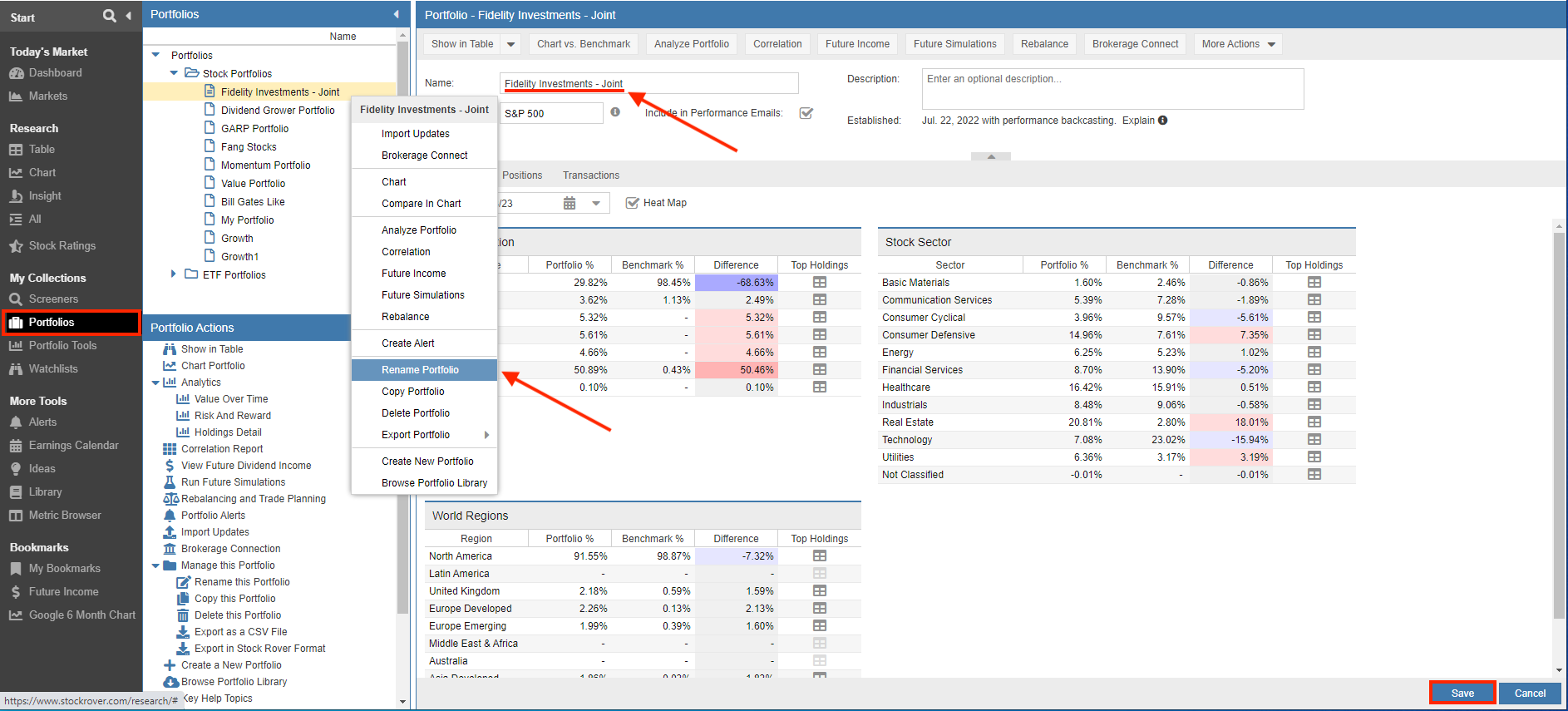Expand the ETF Portfolios folder

click(x=174, y=274)
